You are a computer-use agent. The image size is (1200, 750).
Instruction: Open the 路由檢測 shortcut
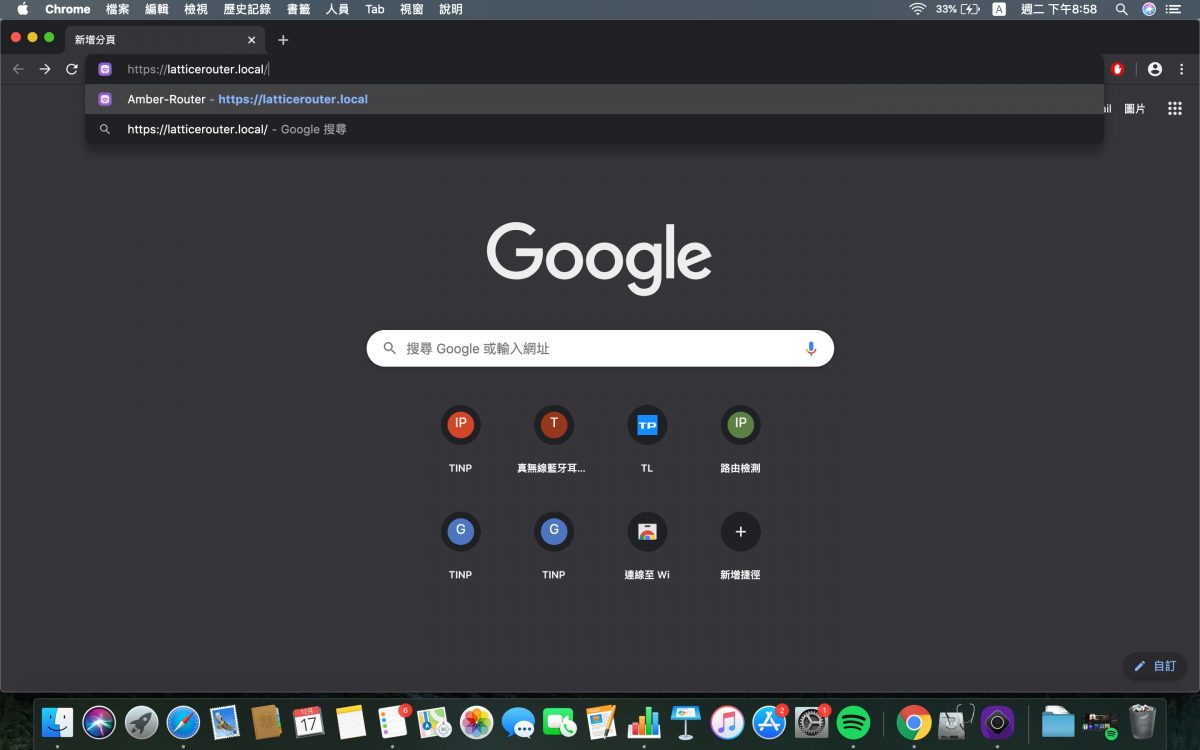pyautogui.click(x=740, y=438)
